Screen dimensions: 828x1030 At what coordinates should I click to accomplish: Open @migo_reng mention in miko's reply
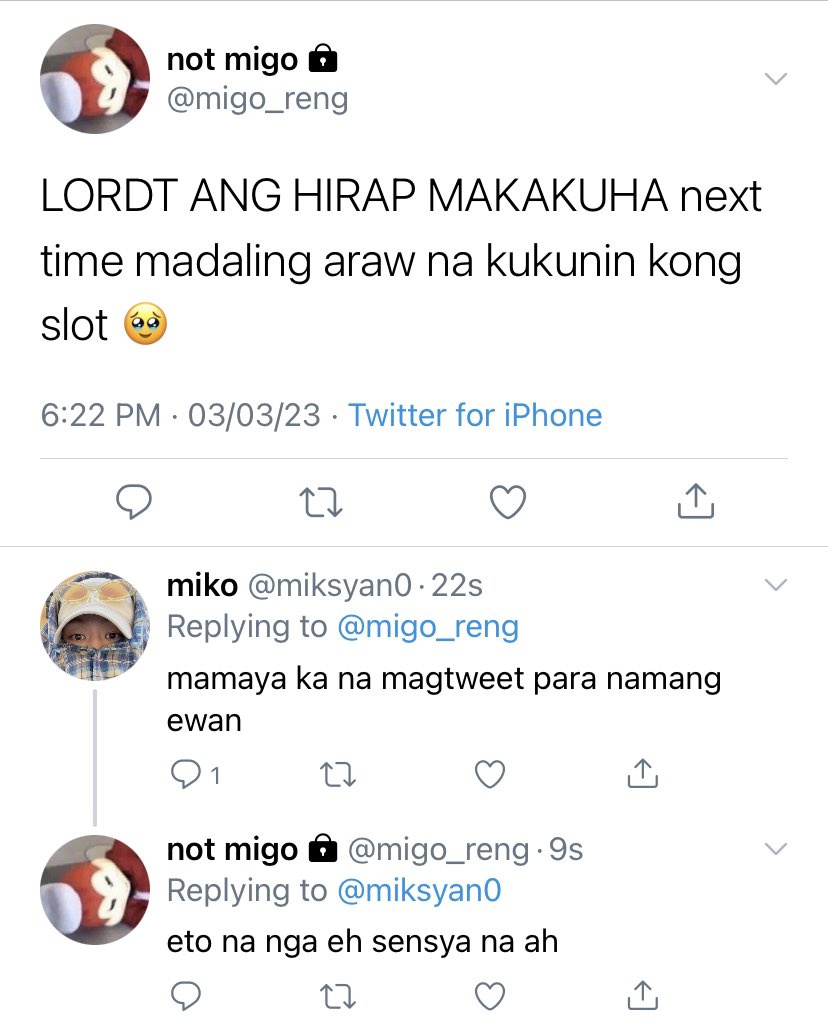[x=428, y=627]
